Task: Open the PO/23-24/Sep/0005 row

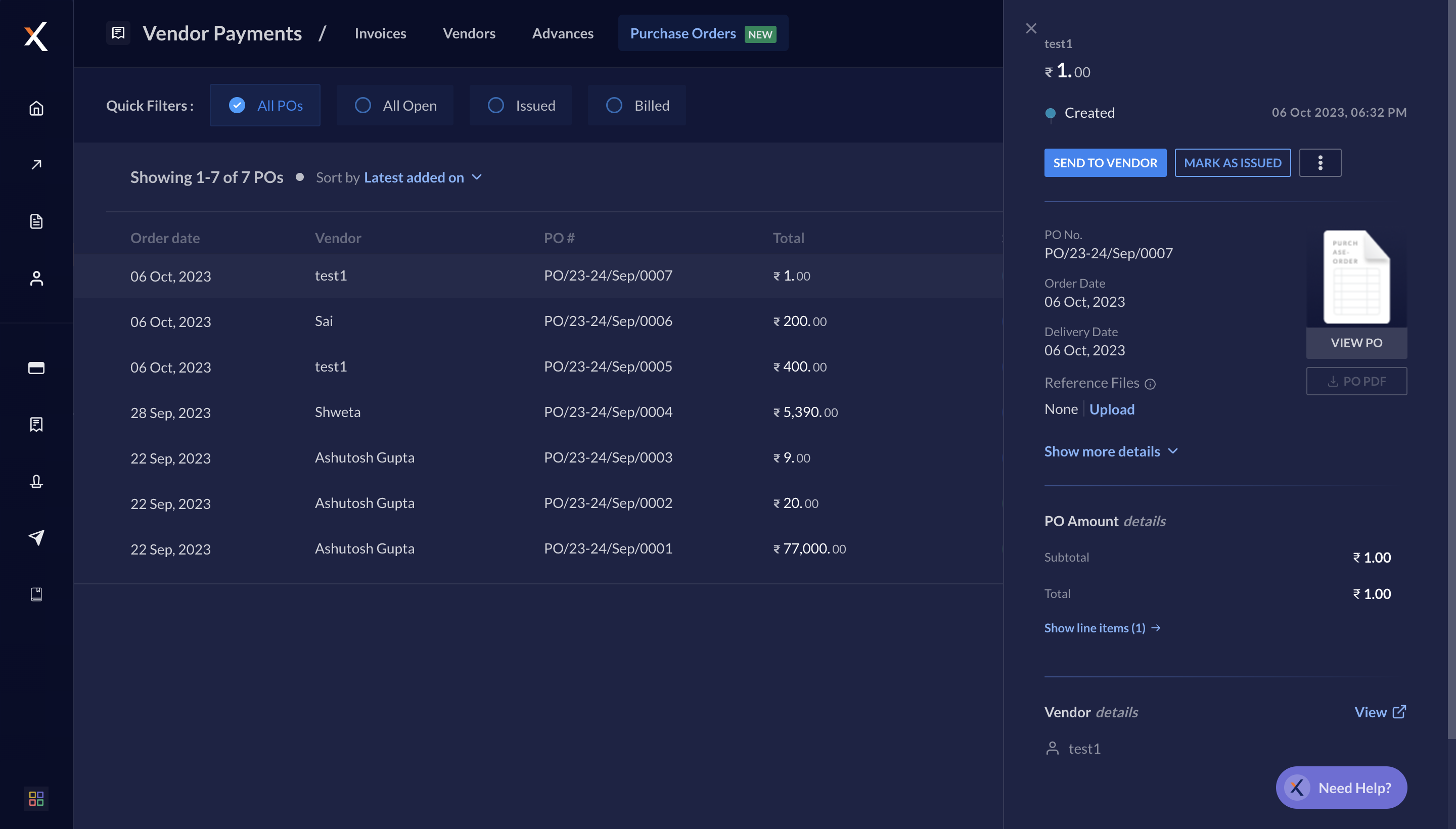Action: click(538, 366)
